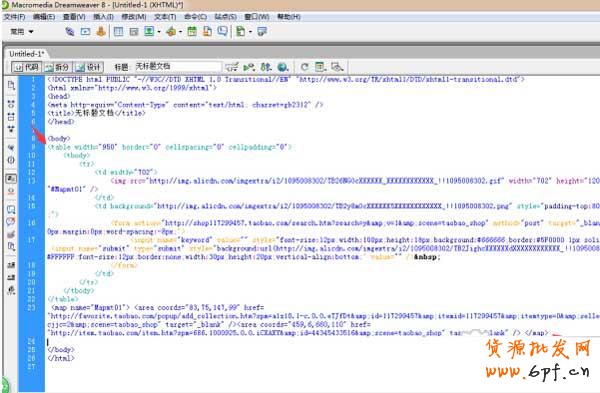This screenshot has height=393, width=600.
Task: Open the 常用 insert category dropdown
Action: click(22, 32)
